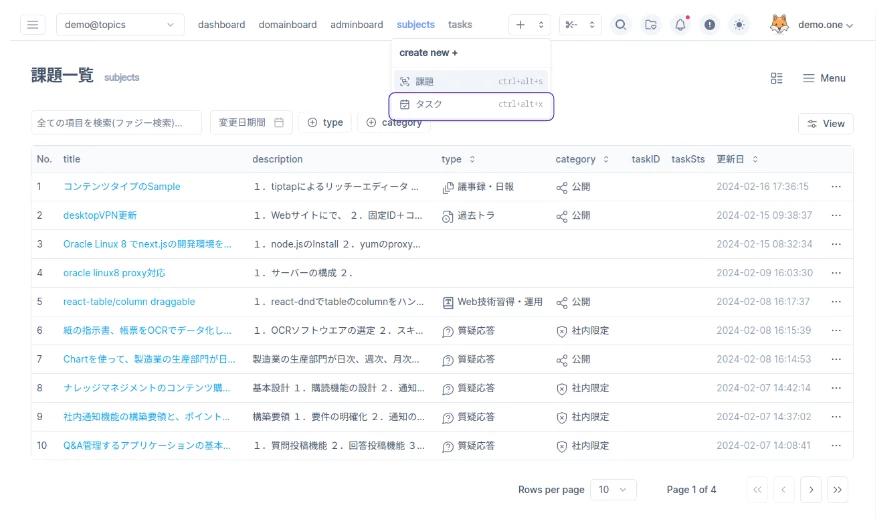
Task: Open the hamburger sidebar menu
Action: coord(33,25)
